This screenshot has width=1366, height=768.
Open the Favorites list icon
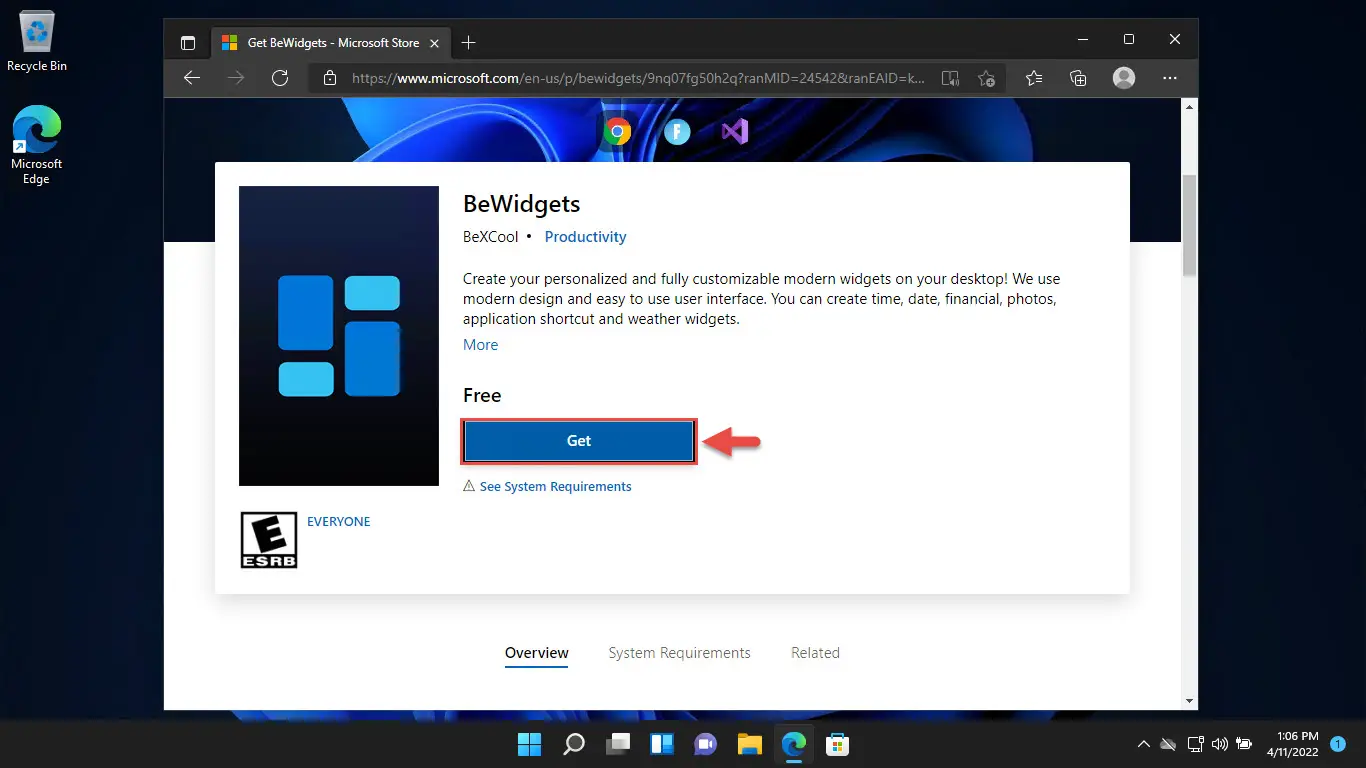click(1034, 78)
